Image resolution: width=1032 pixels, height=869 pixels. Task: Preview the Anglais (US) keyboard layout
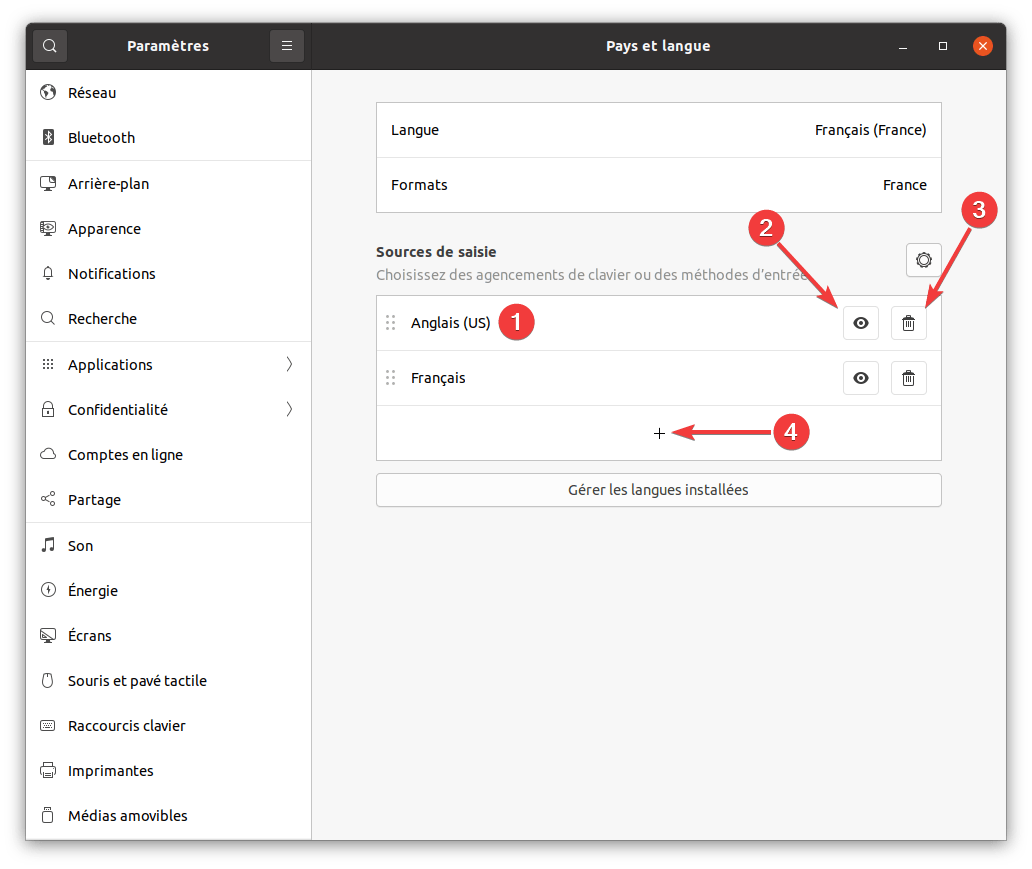860,323
